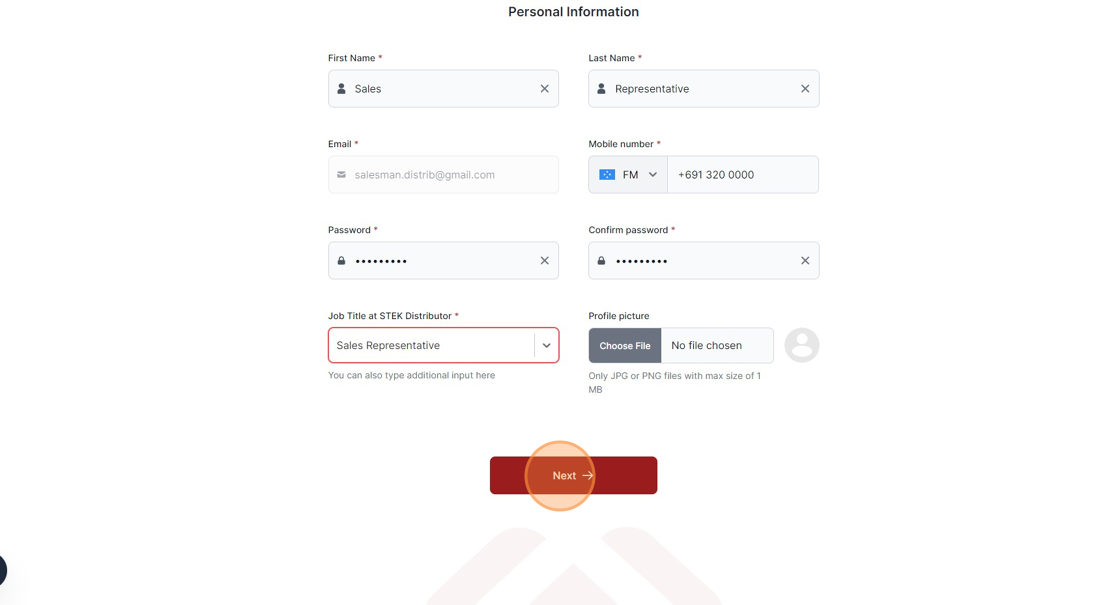Focus the Mobile number input field

click(x=743, y=174)
